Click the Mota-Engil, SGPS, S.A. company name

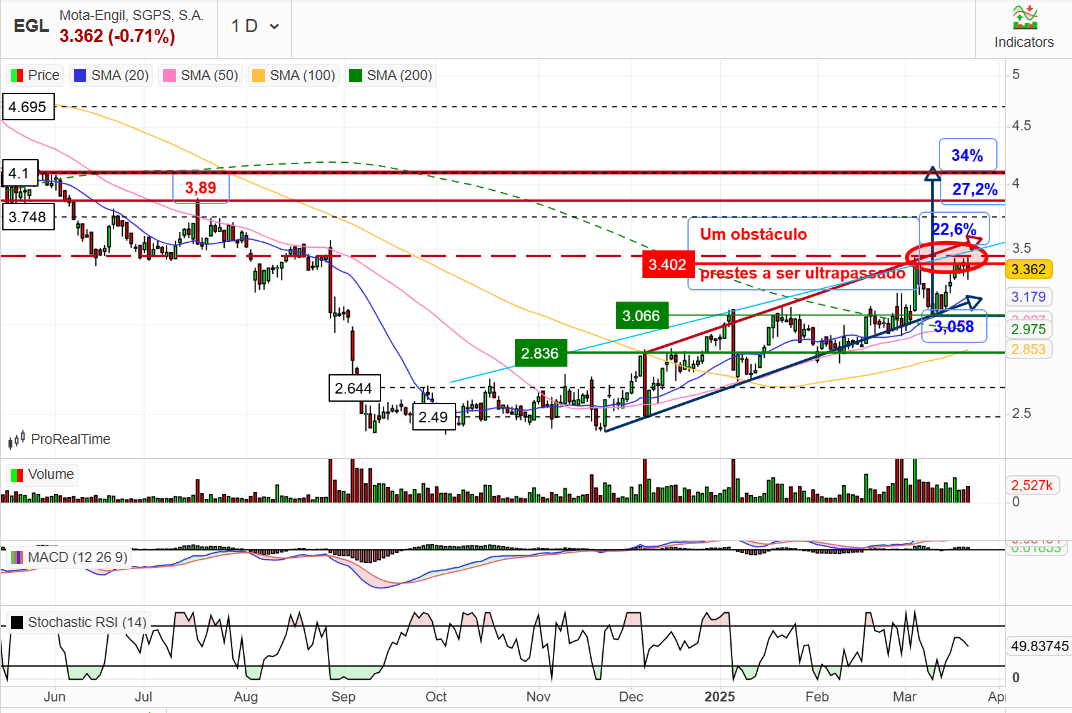pos(132,15)
